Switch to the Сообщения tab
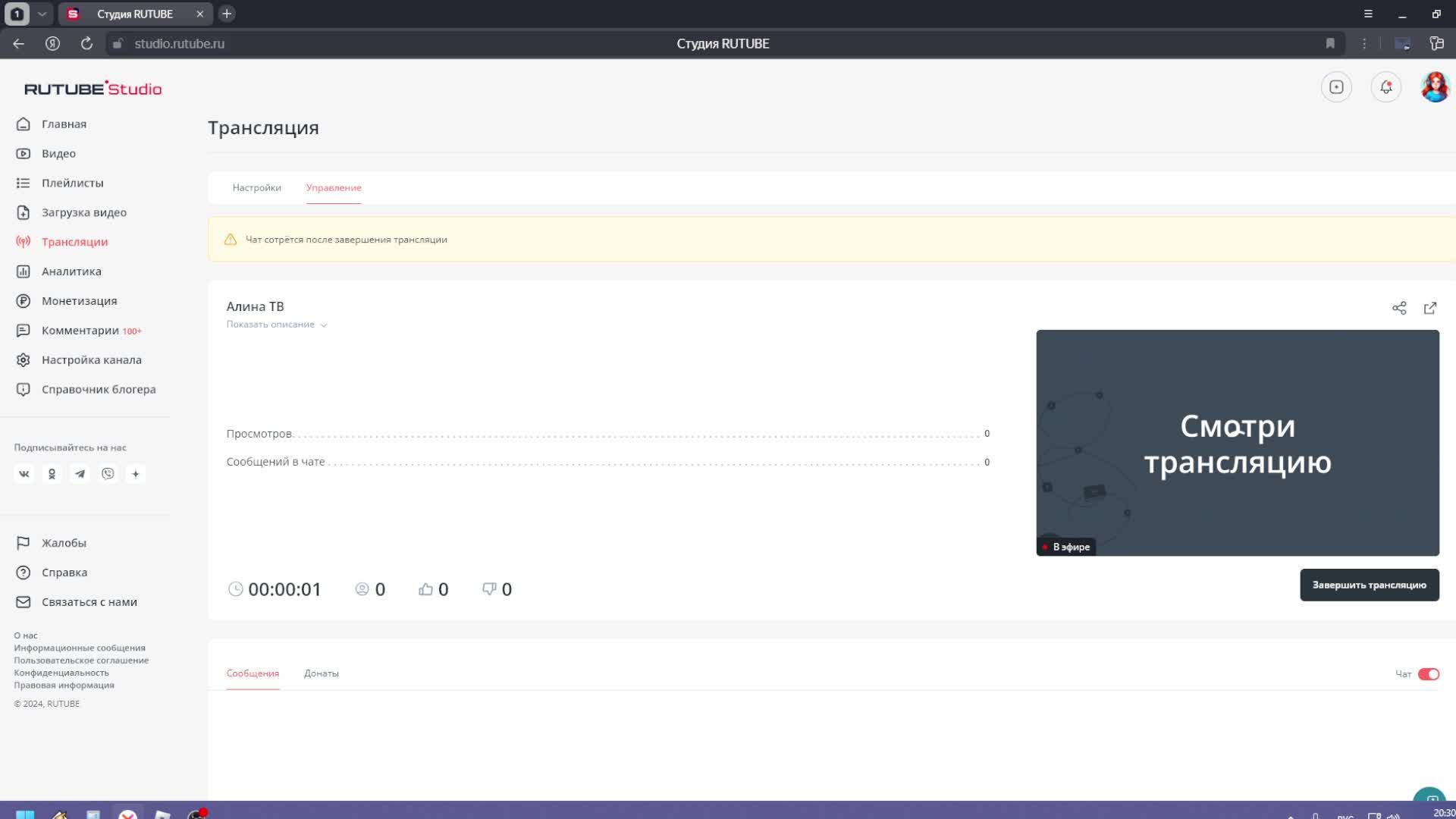This screenshot has width=1456, height=819. point(253,673)
